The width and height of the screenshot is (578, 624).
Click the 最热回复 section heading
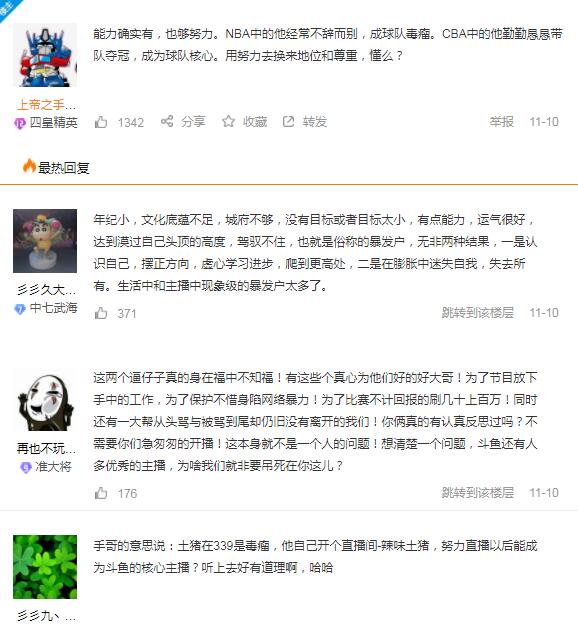(x=64, y=168)
